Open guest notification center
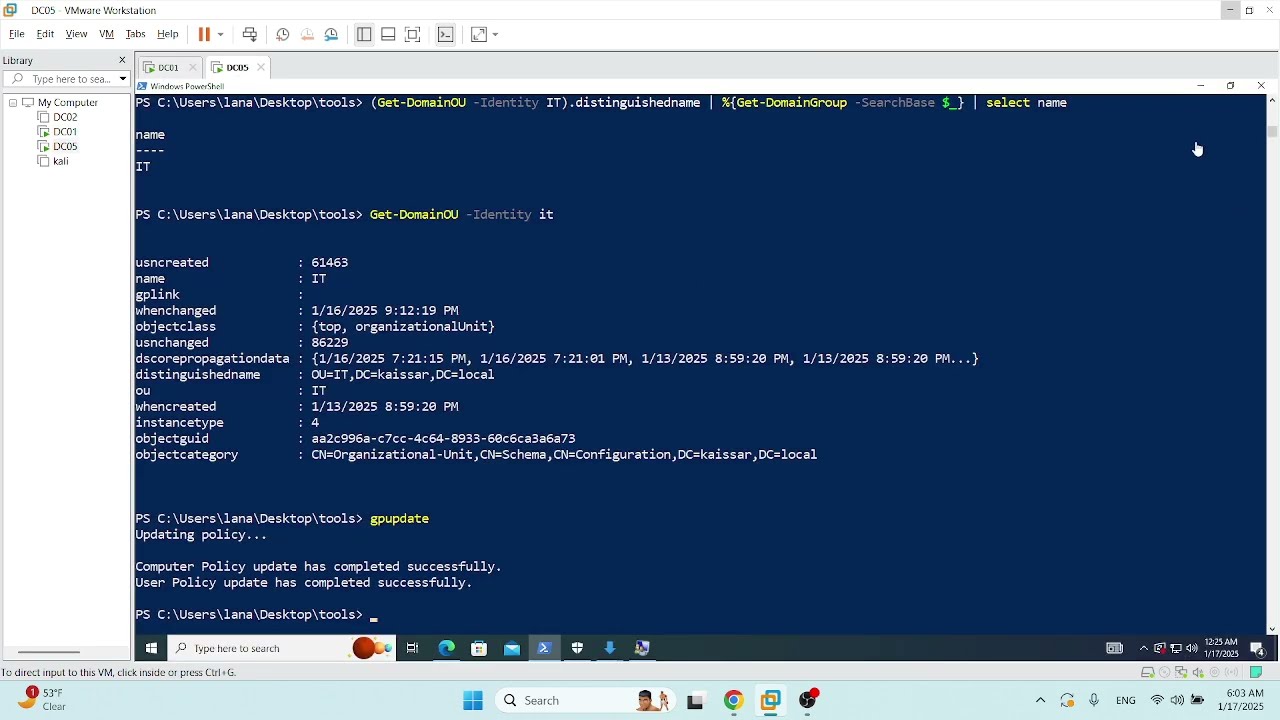The width and height of the screenshot is (1280, 720). (x=1258, y=648)
